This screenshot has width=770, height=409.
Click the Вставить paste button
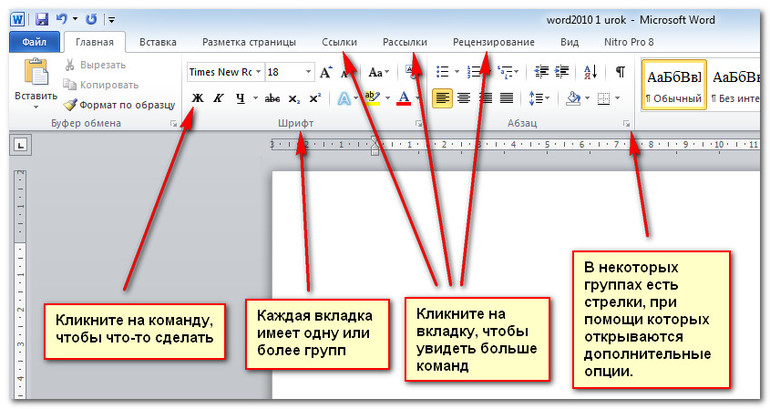(36, 80)
